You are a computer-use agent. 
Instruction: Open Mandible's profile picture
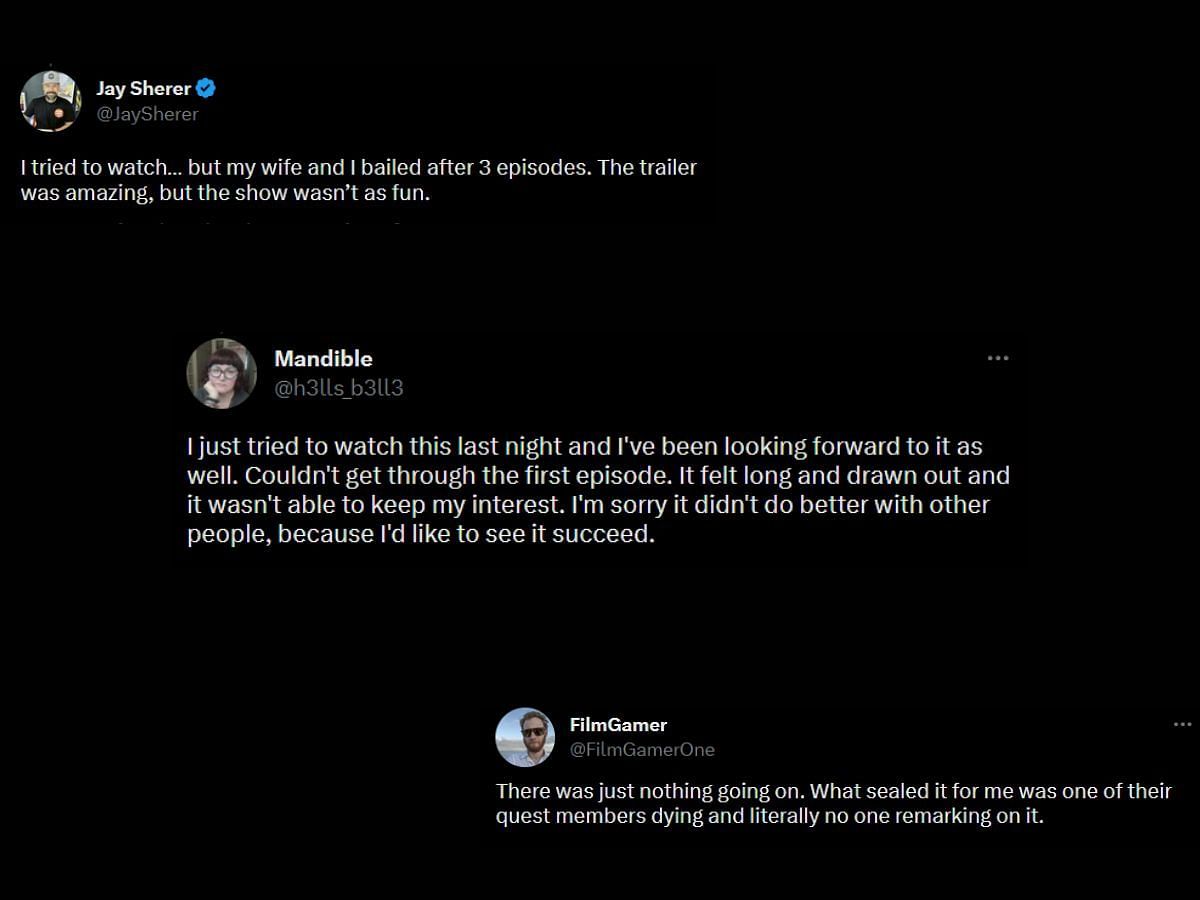point(222,373)
